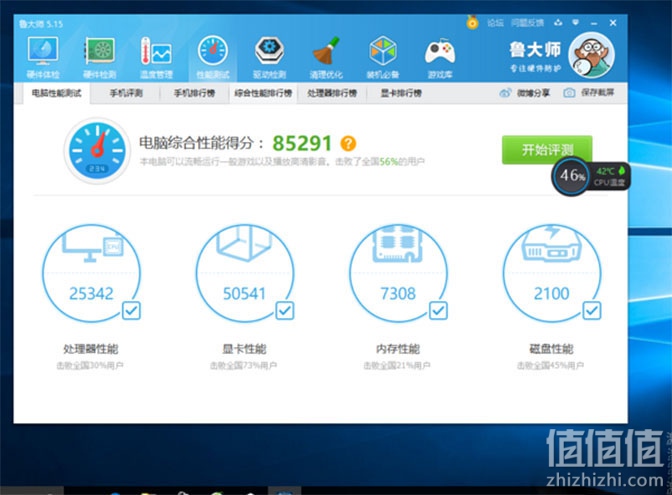Open the title bar dropdown menu icon
Viewport: 672px width, 495px height.
(576, 22)
